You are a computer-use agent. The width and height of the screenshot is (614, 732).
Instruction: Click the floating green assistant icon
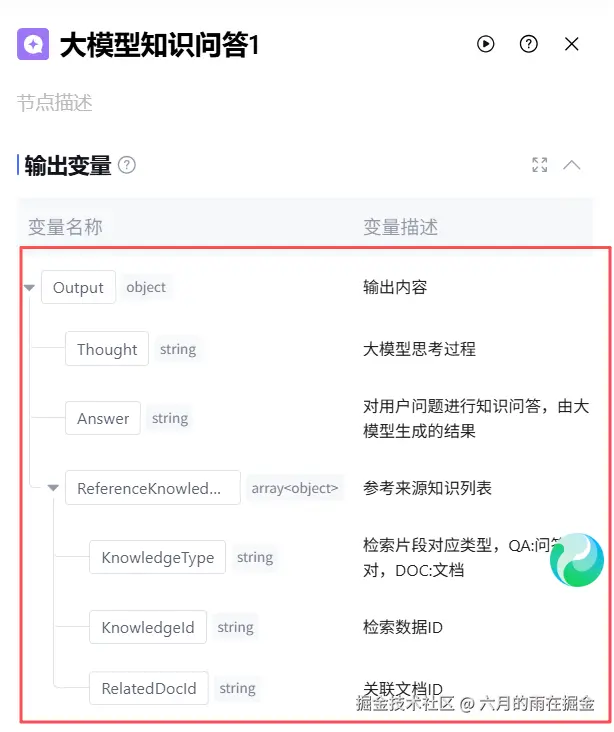click(x=577, y=560)
